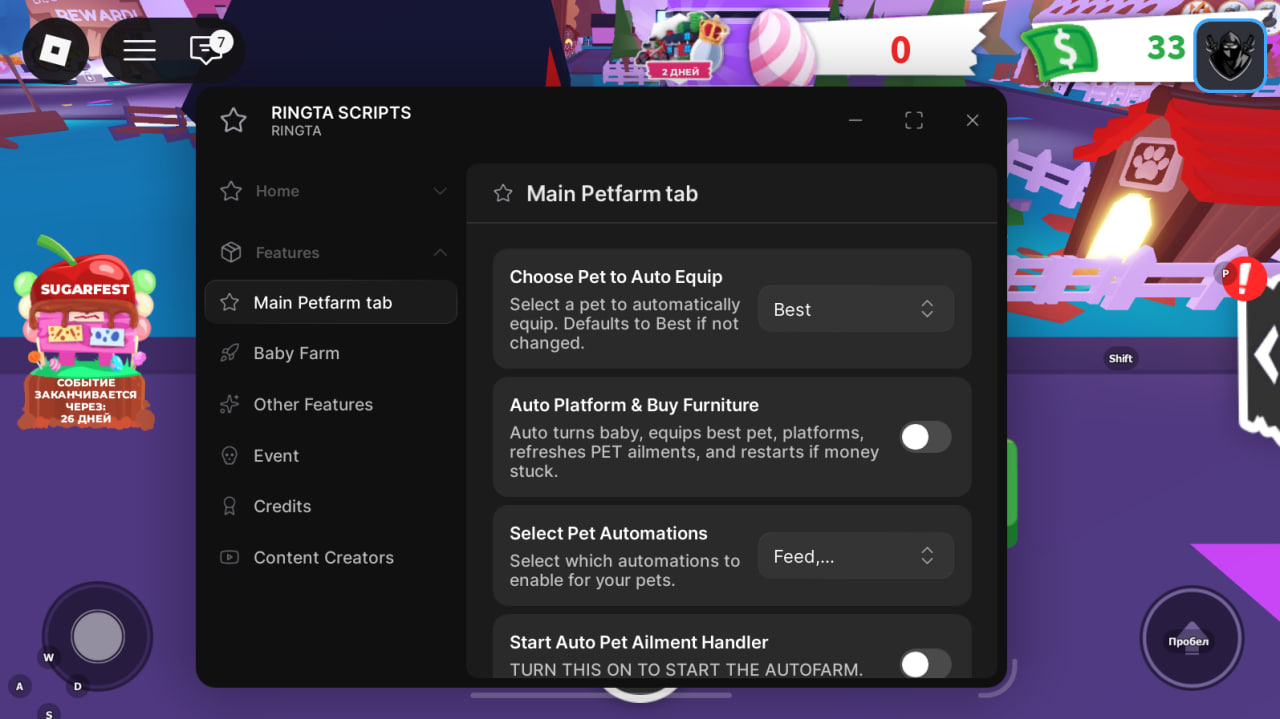1280x719 pixels.
Task: Click the video icon beside Content Creators
Action: click(x=230, y=557)
